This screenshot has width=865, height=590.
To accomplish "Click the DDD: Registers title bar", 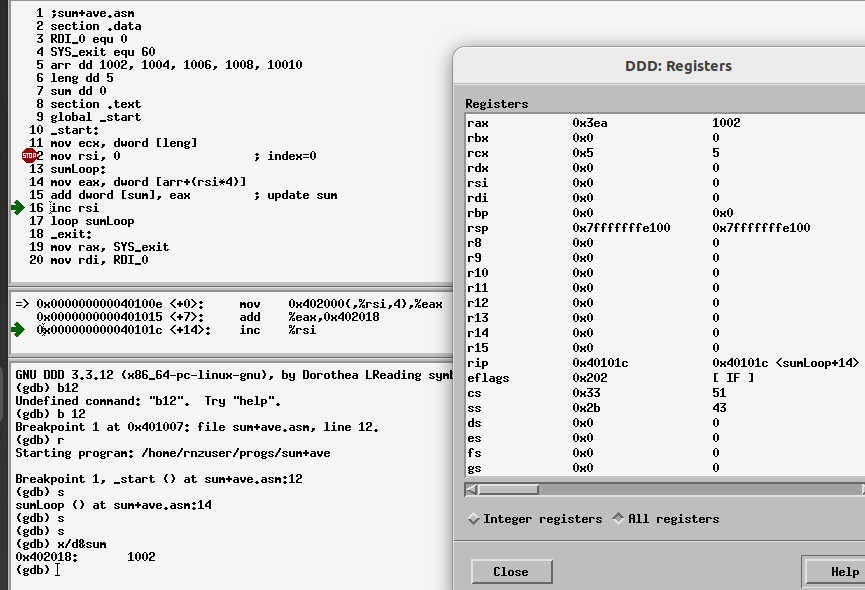I will [659, 66].
